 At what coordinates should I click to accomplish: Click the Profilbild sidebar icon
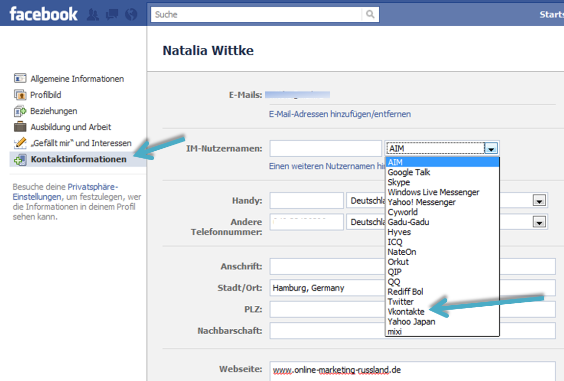20,95
